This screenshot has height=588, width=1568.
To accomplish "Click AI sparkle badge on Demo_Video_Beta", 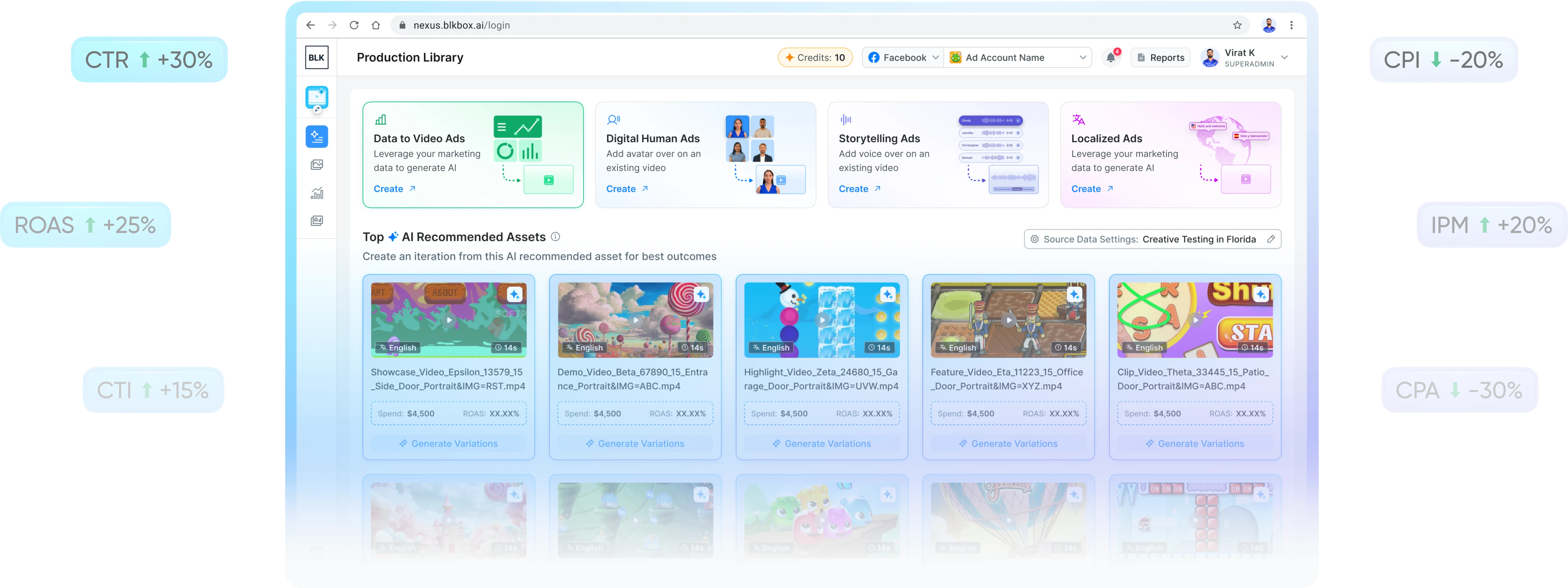I will click(701, 295).
